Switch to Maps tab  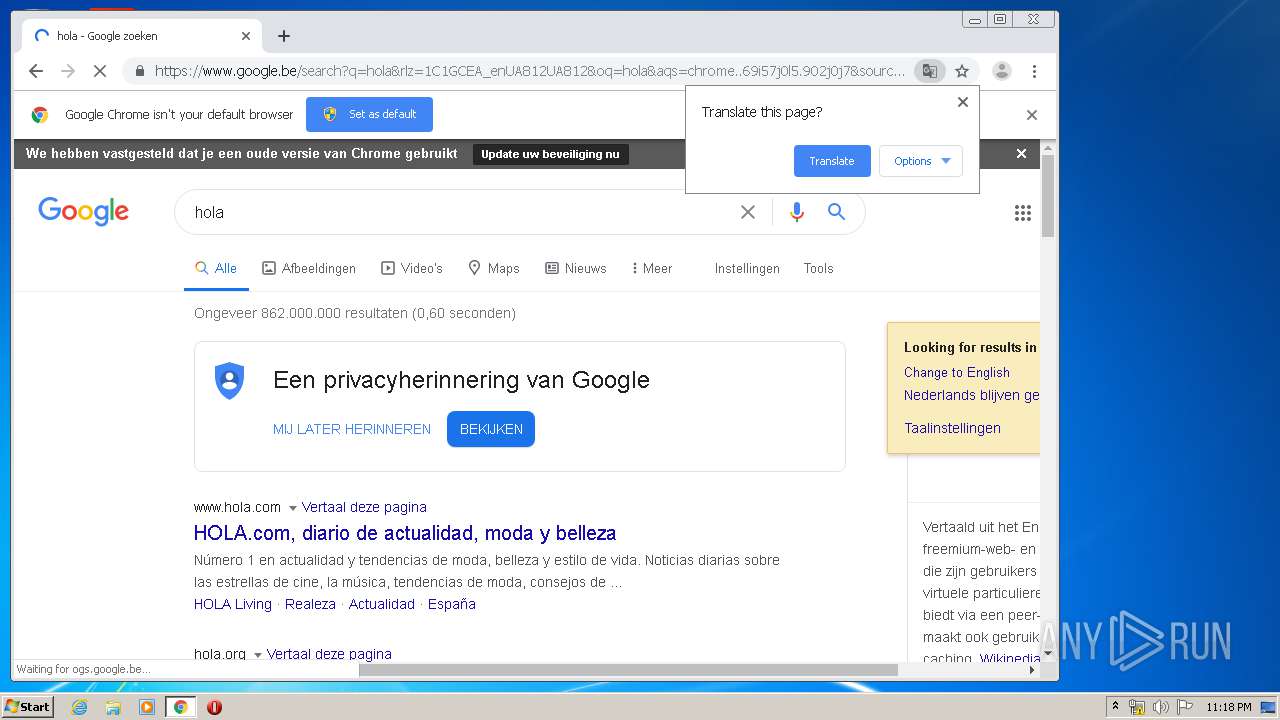pos(494,268)
